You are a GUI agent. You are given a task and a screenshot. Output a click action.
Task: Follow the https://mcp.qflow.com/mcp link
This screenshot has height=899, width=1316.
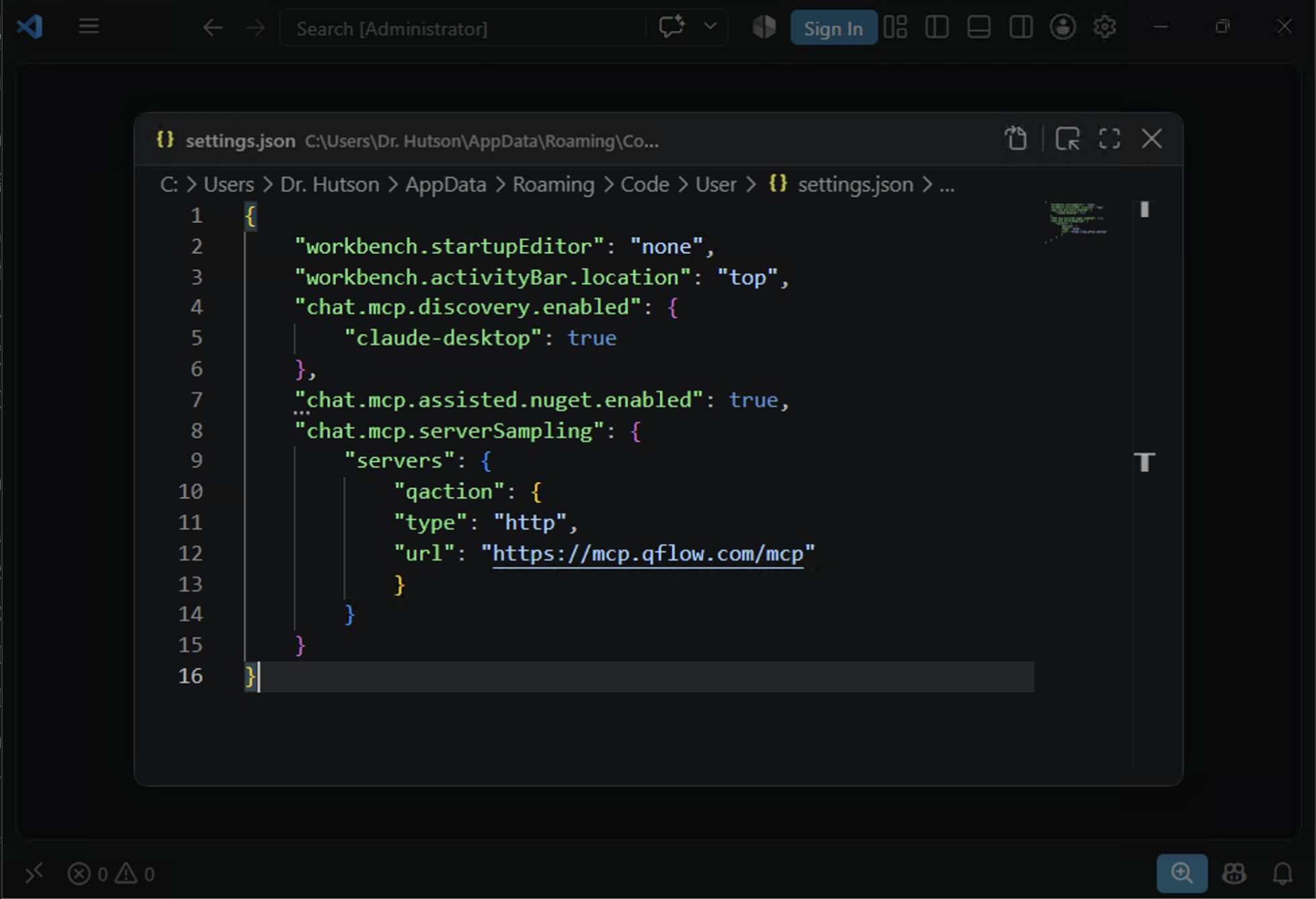[648, 554]
